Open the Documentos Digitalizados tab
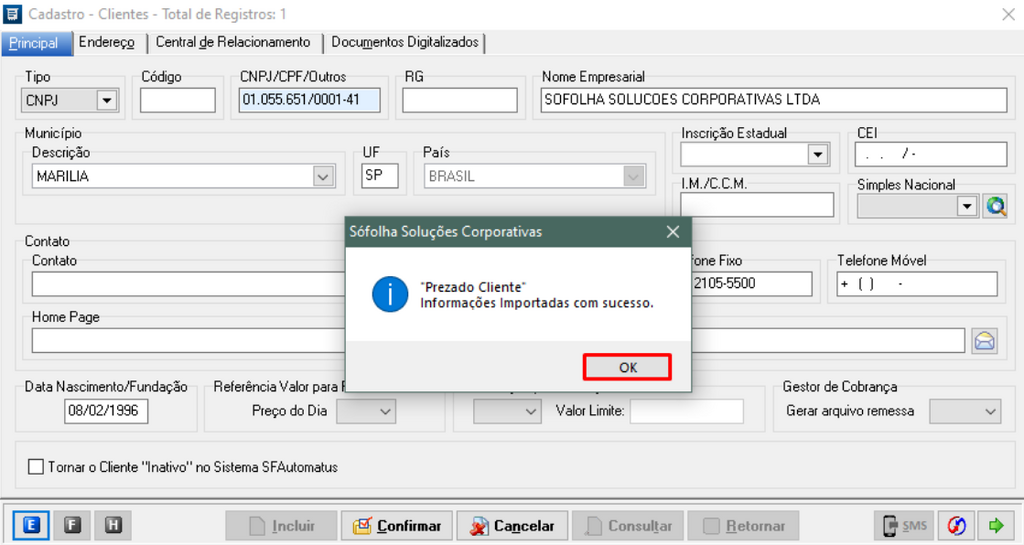 [x=404, y=43]
